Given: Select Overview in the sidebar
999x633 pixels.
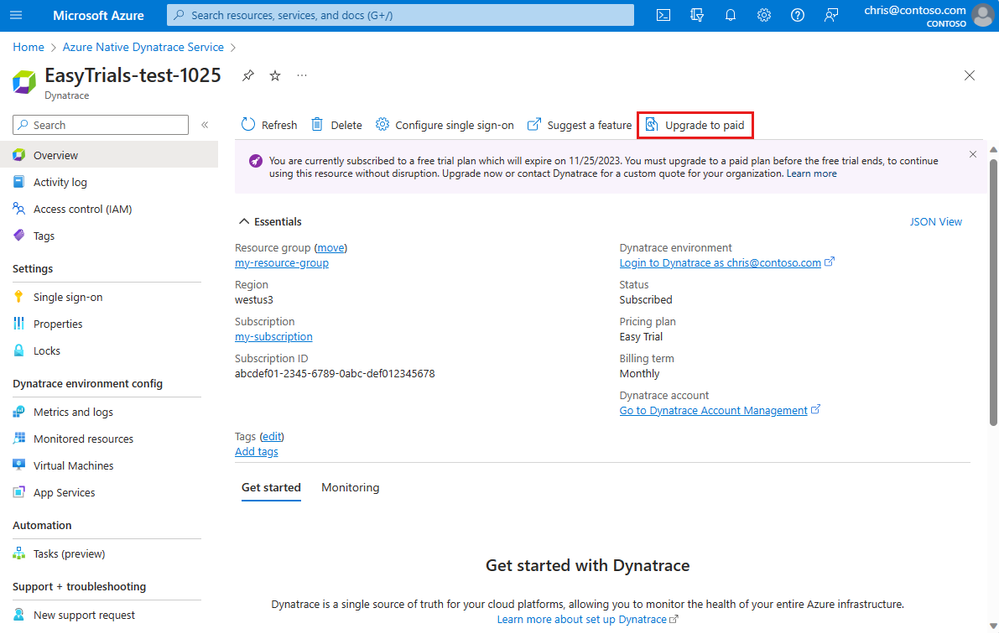Looking at the screenshot, I should (x=109, y=155).
